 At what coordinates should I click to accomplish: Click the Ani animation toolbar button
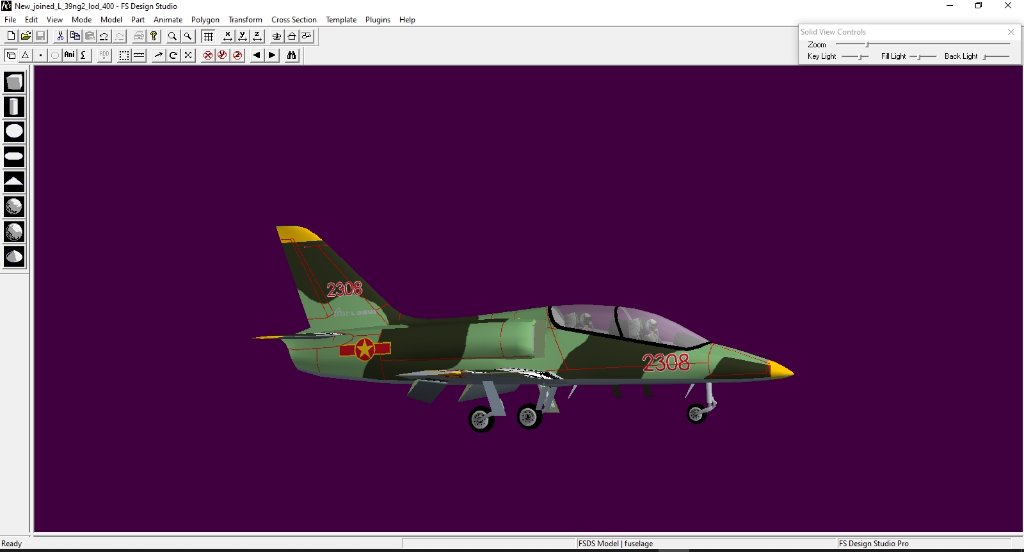point(69,55)
